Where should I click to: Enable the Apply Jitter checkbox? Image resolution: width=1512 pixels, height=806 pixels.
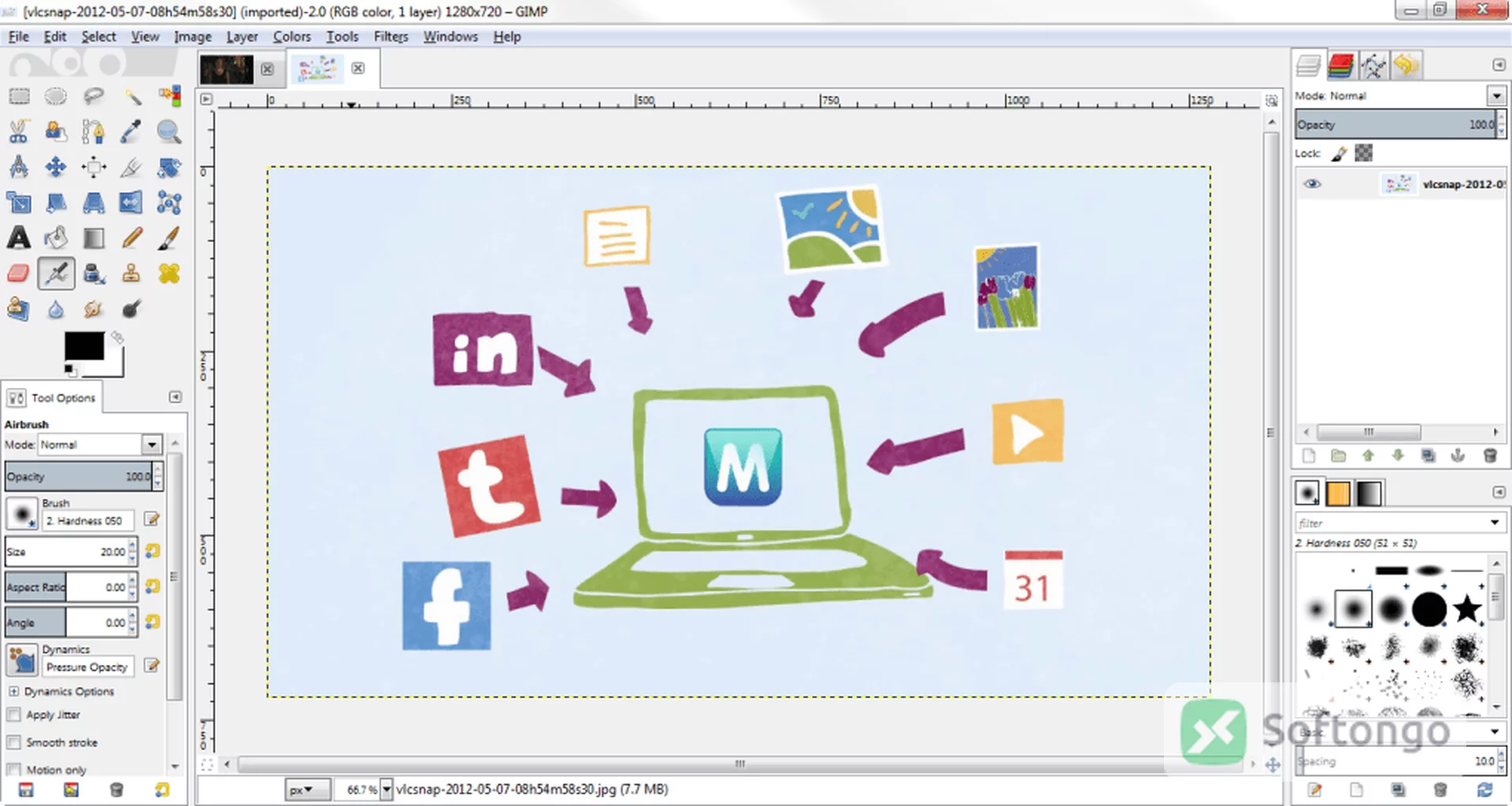pos(13,715)
